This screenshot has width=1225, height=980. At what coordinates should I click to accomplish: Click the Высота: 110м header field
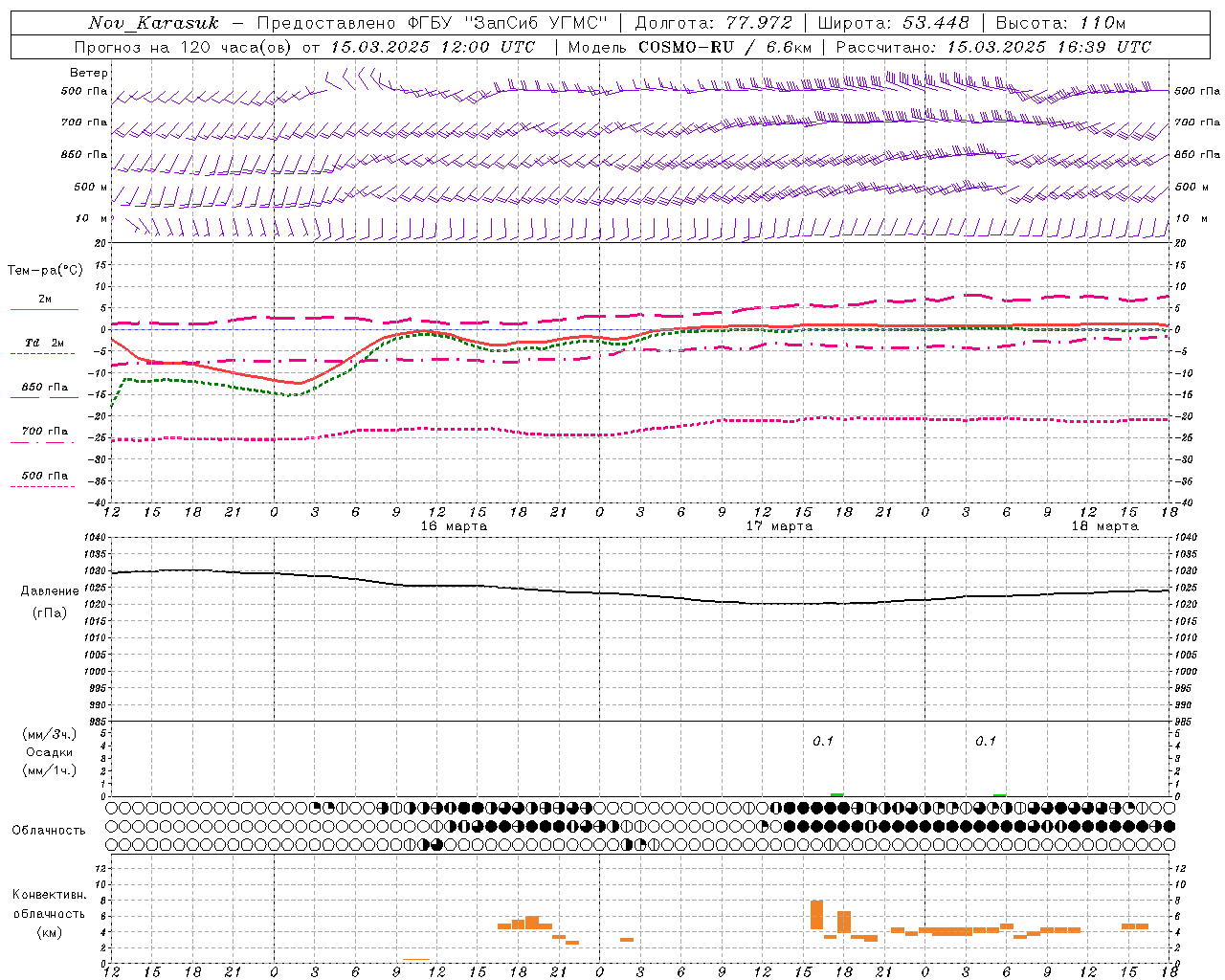1060,23
